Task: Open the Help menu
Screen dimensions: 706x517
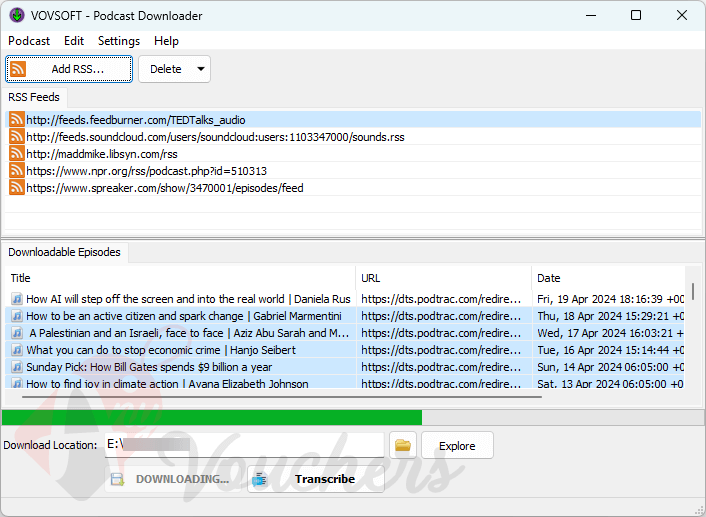Action: click(166, 41)
